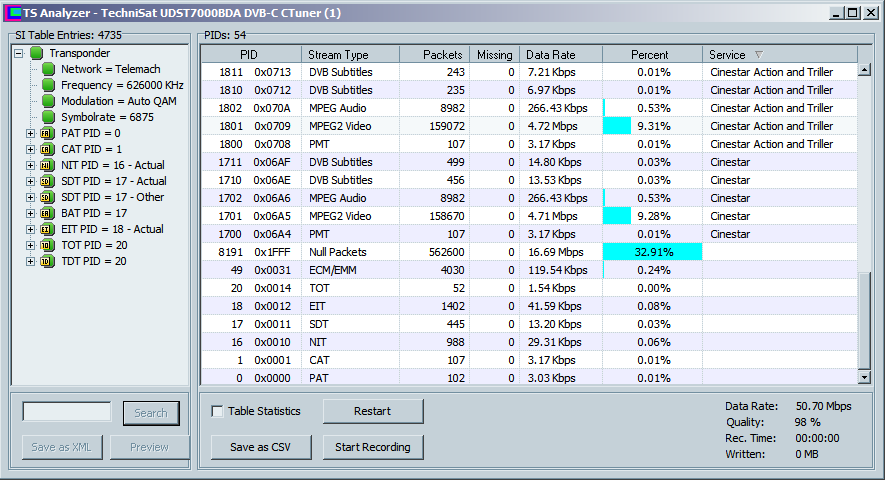Select the Null Packets row text
This screenshot has height=480, width=885.
[x=338, y=252]
